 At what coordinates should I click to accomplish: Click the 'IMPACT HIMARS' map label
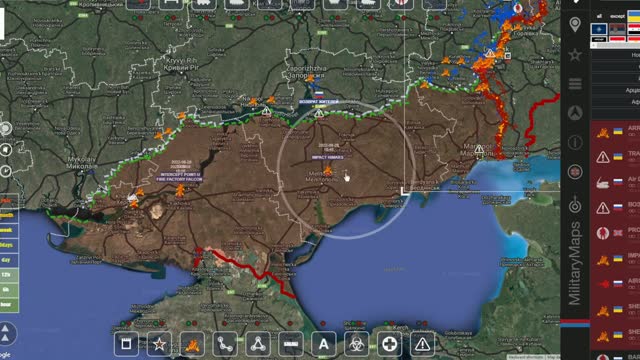[x=327, y=157]
